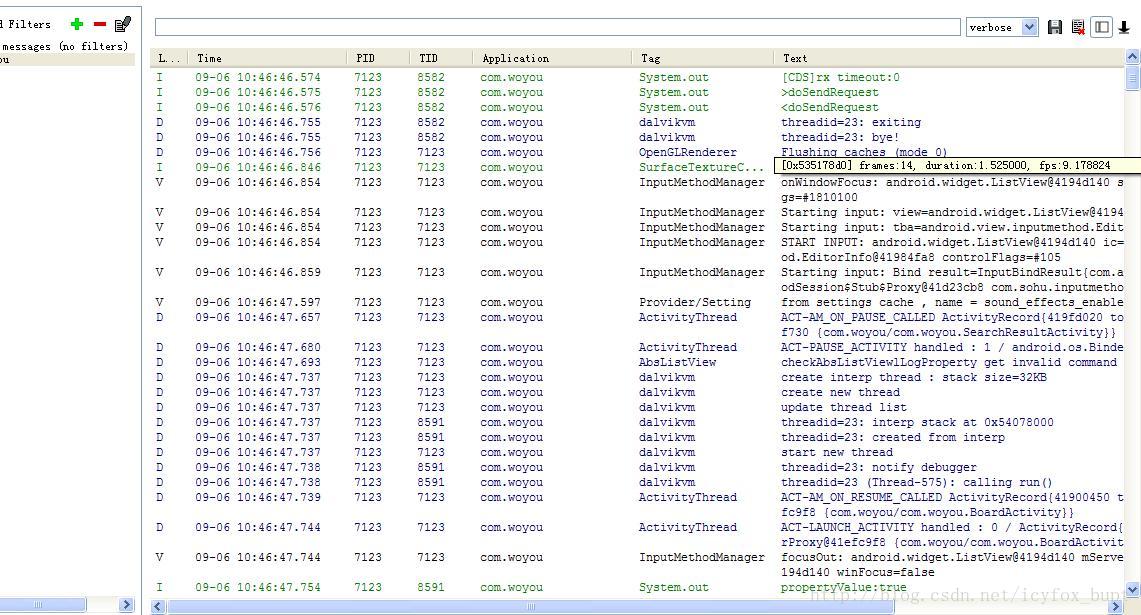Screen dimensions: 1141x615
Task: Select the '[CDS]rx timeout:0' log message
Action: pyautogui.click(x=840, y=77)
